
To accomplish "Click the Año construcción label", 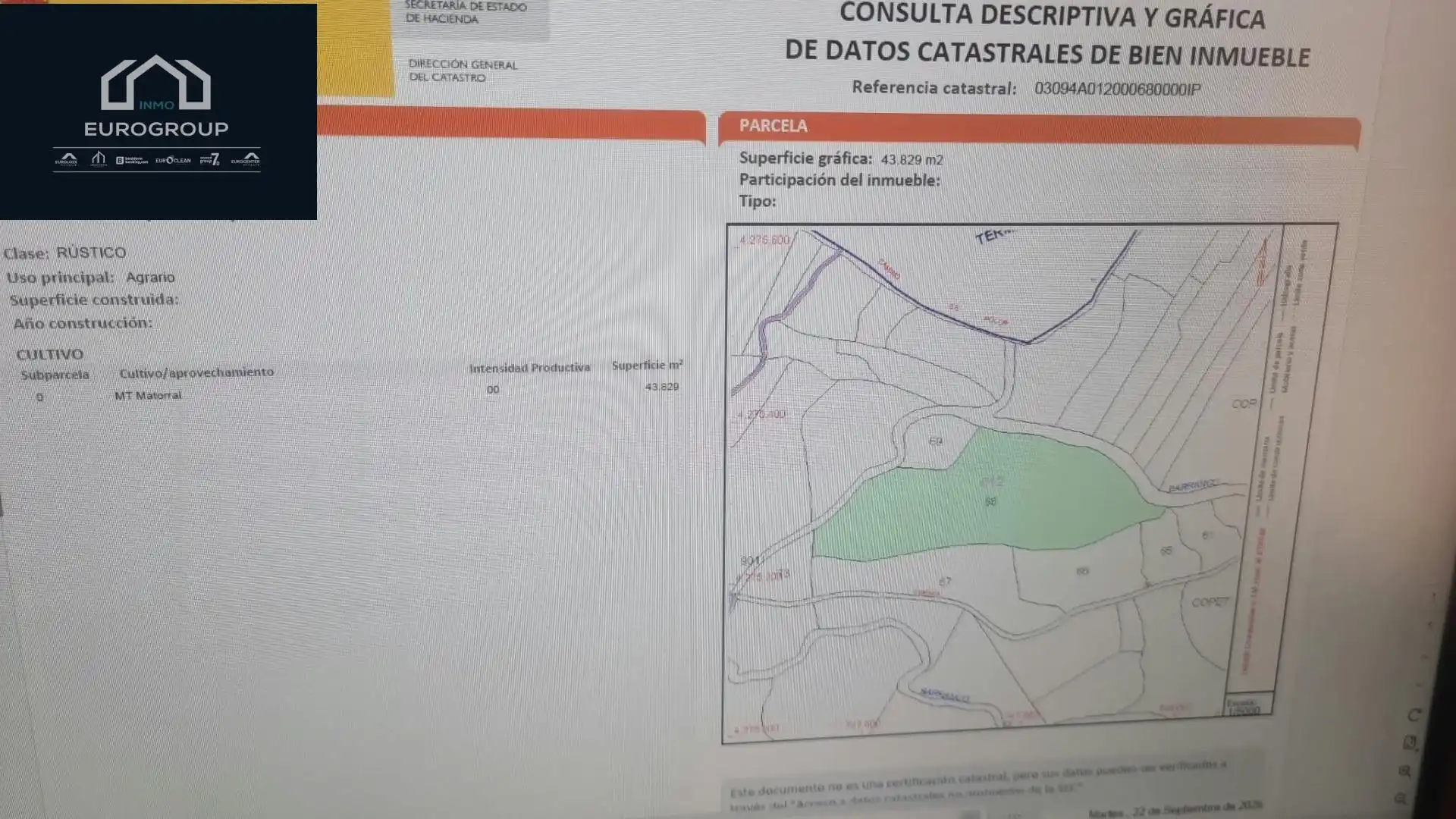I will (x=83, y=323).
